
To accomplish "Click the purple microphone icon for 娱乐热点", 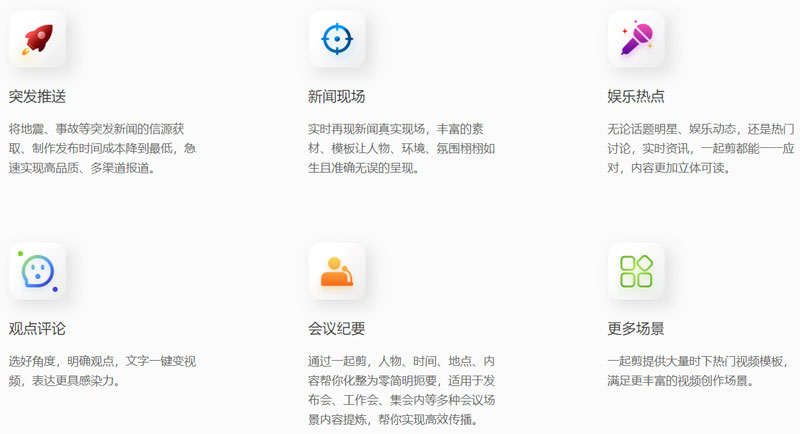I will pos(636,40).
